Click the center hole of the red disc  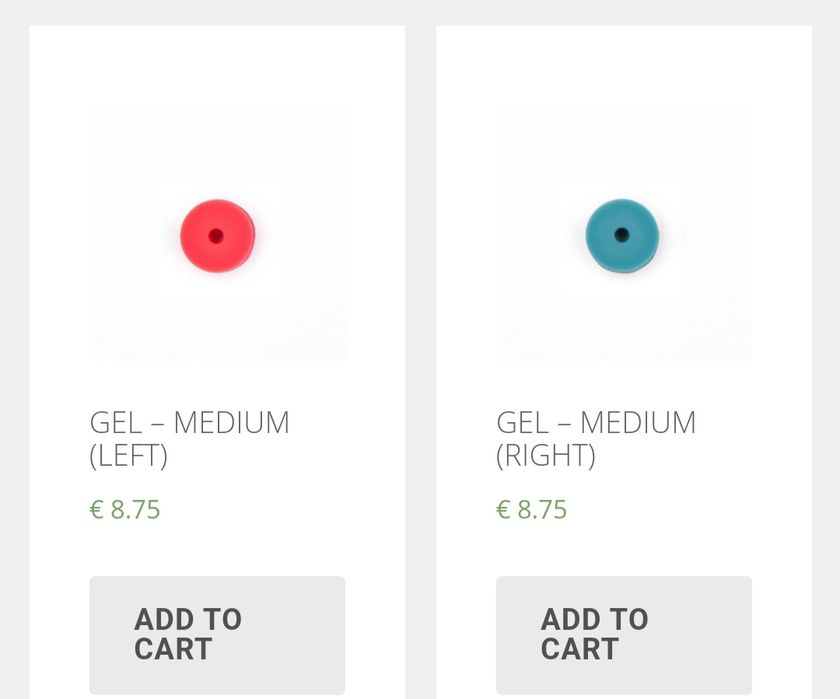click(x=216, y=237)
